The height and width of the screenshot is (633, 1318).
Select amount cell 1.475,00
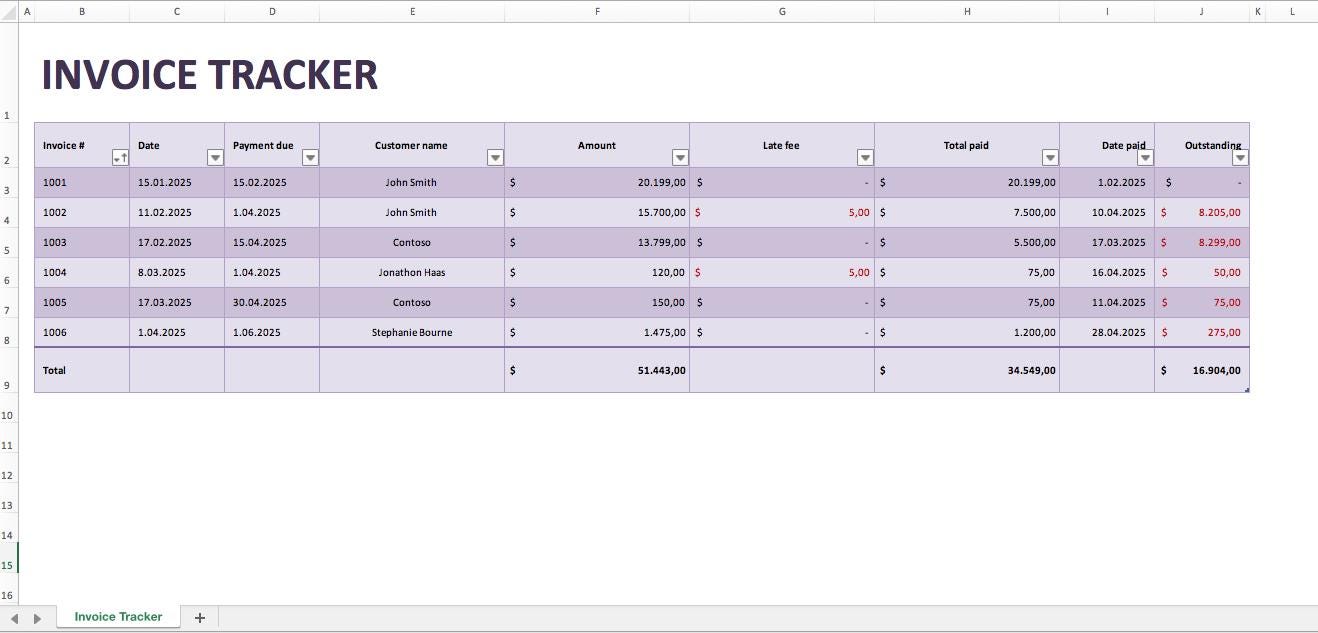pyautogui.click(x=597, y=333)
